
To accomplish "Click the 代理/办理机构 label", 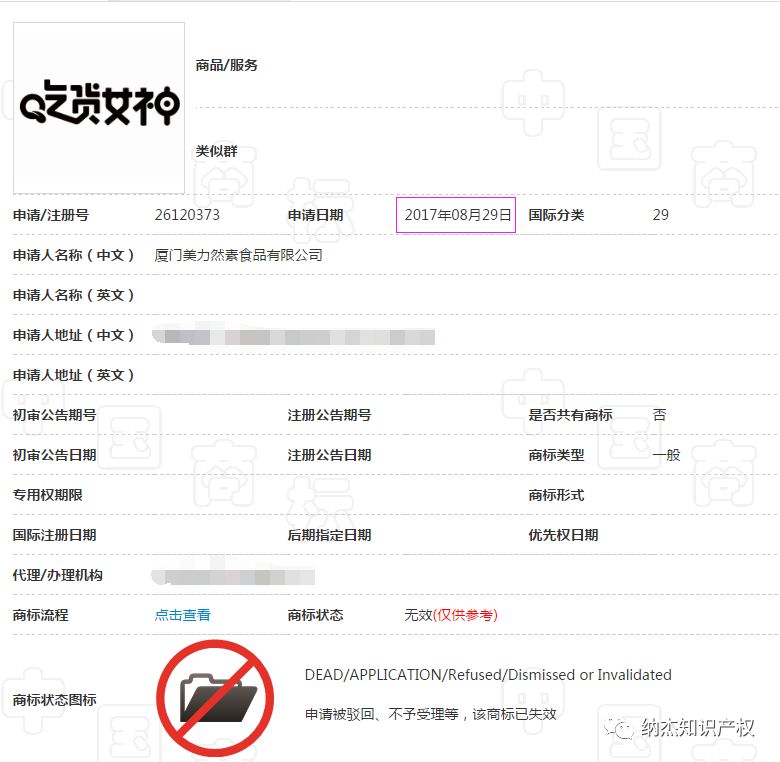I will pos(58,575).
